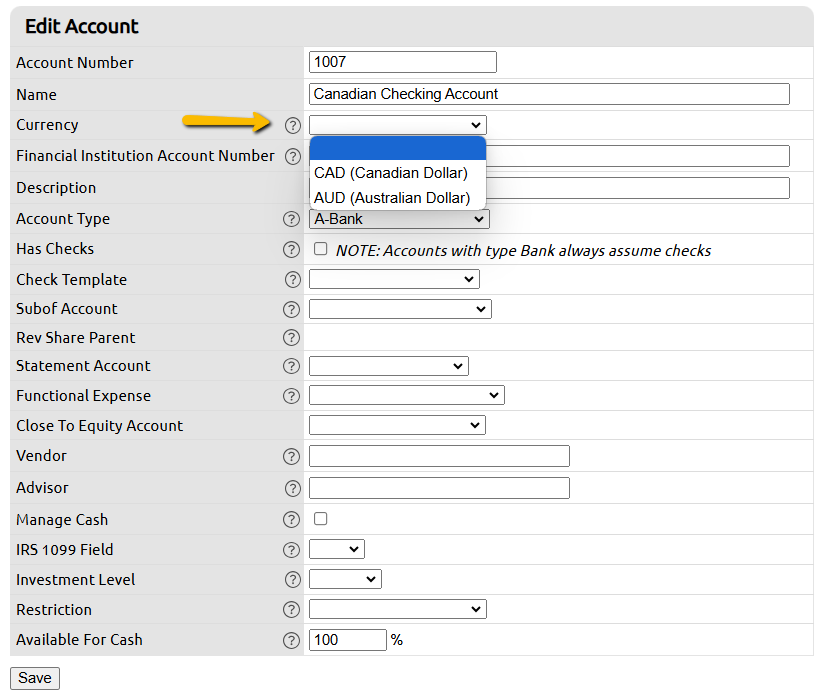Image resolution: width=816 pixels, height=700 pixels.
Task: Open the Description help icon
Action: click(291, 188)
